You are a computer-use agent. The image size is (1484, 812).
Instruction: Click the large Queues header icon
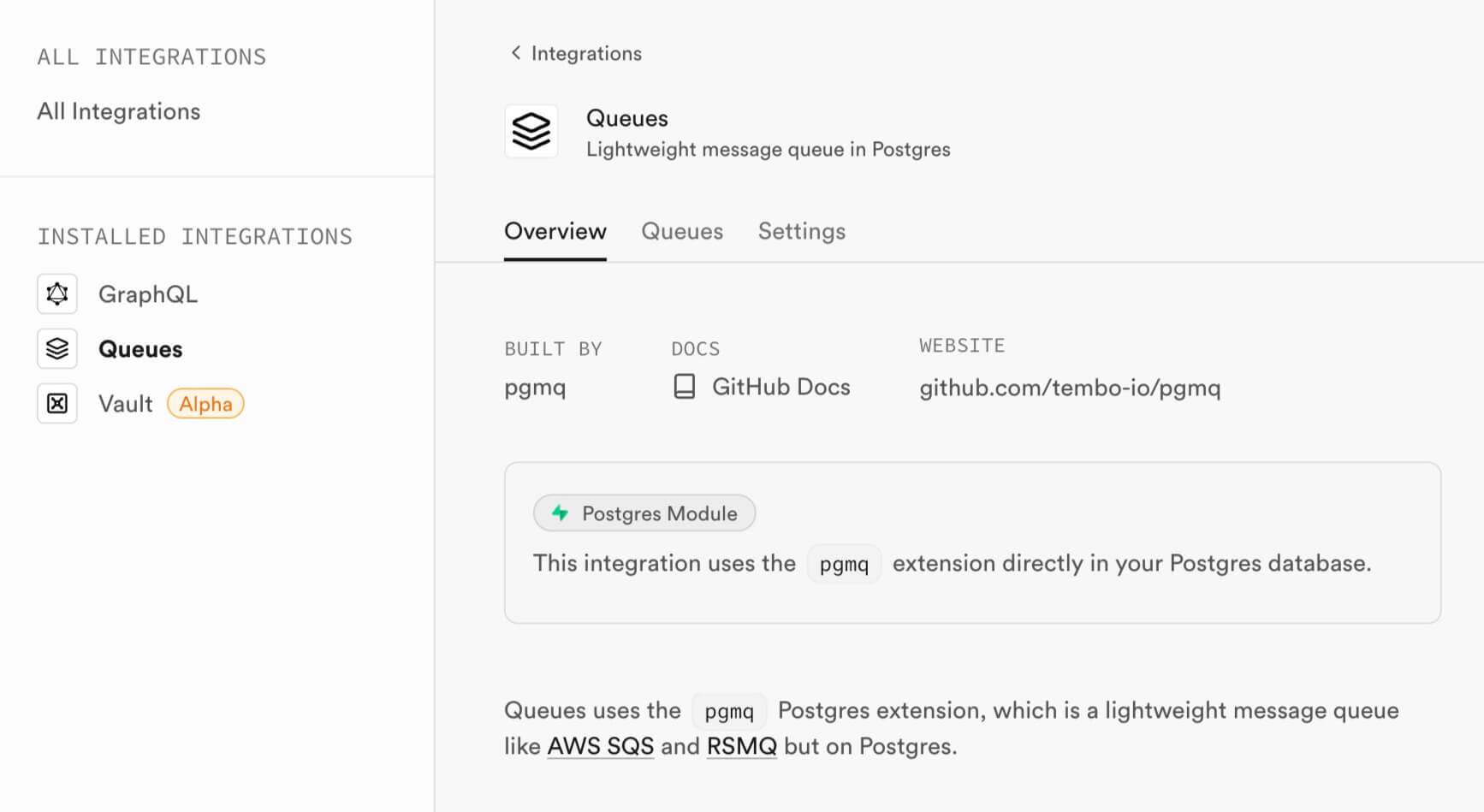tap(531, 132)
